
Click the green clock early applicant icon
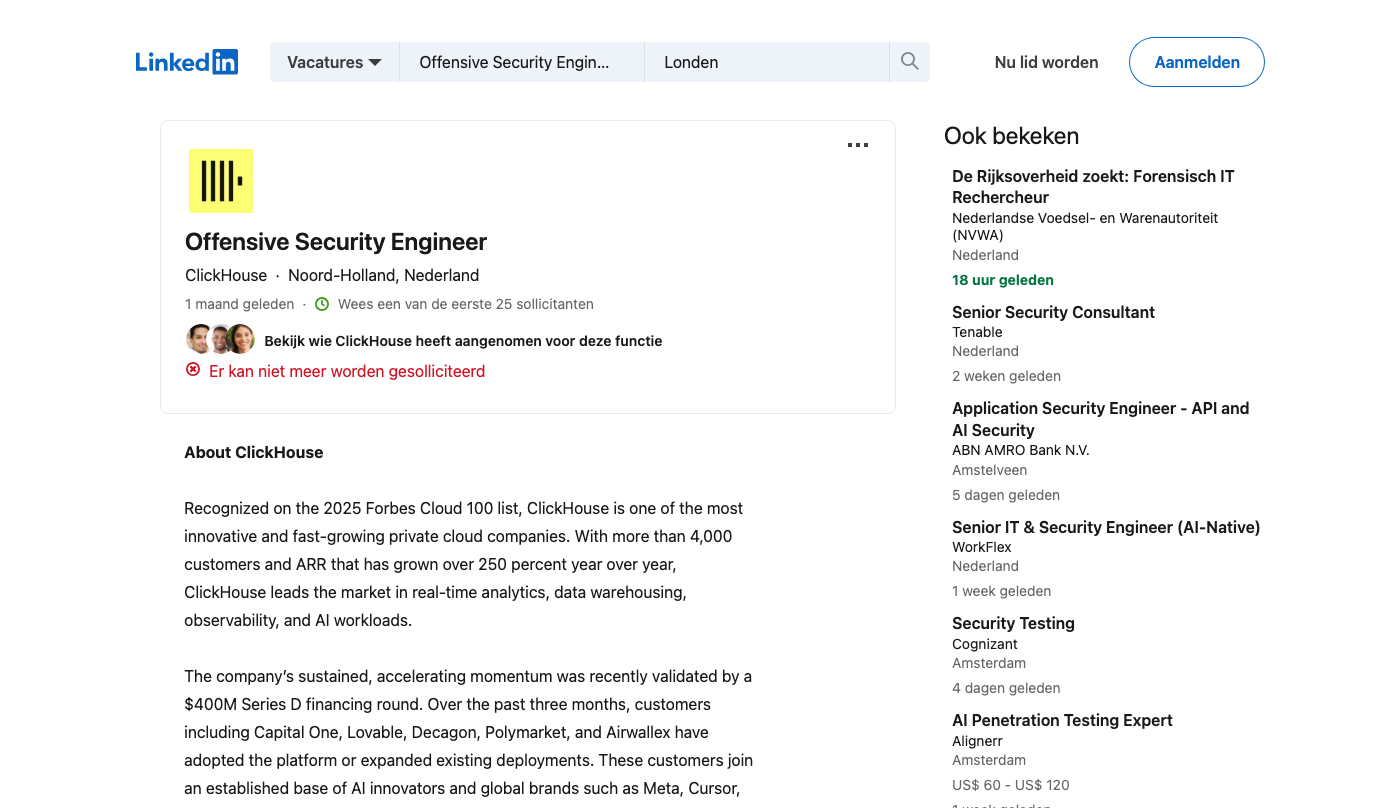(322, 304)
